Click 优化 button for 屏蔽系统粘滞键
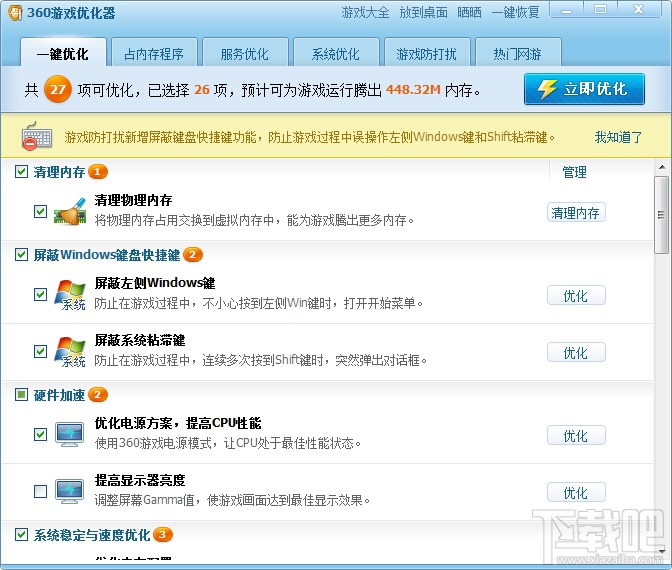672x570 pixels. [576, 352]
